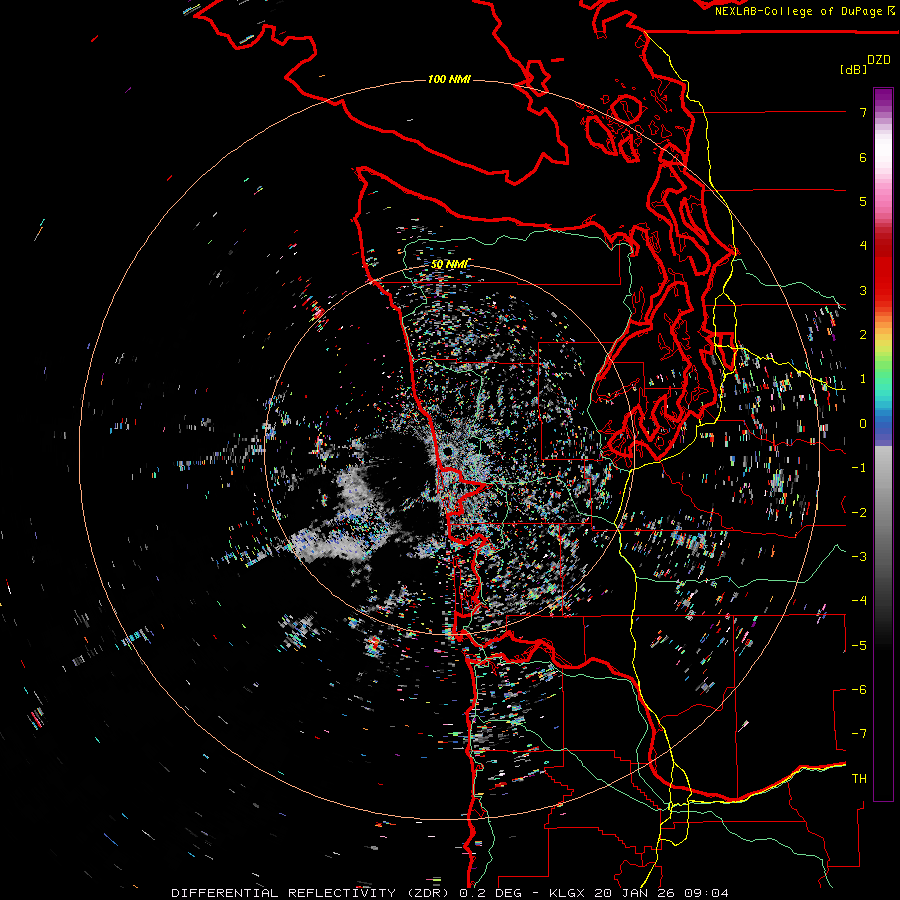This screenshot has width=900, height=900.
Task: Click the ZDR color scale bar
Action: click(x=883, y=444)
